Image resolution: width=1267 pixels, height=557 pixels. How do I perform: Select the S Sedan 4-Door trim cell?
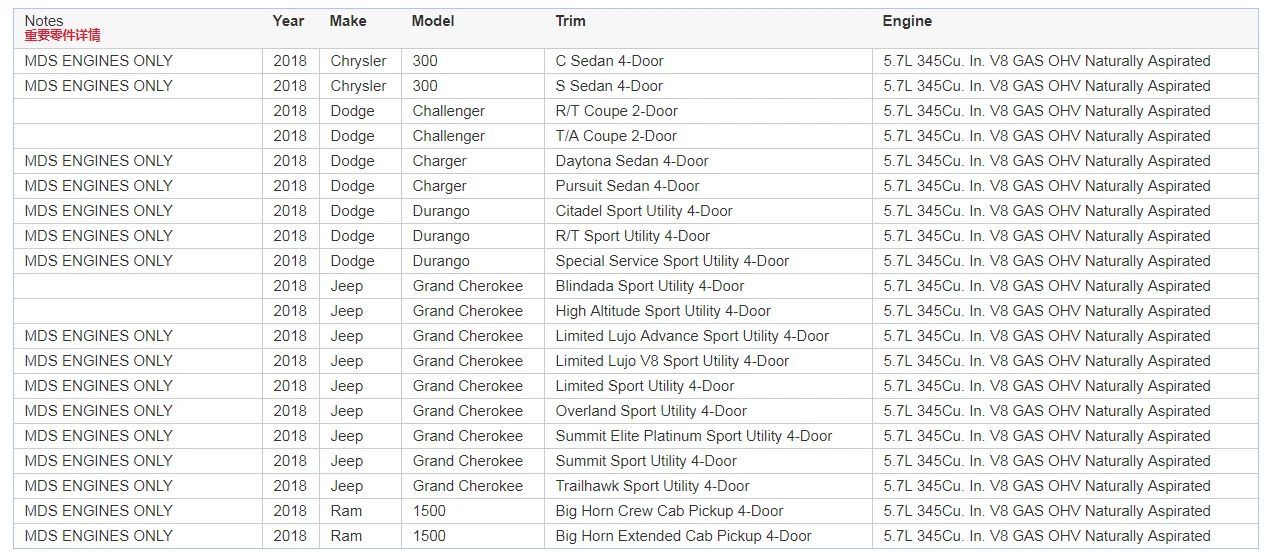(609, 86)
